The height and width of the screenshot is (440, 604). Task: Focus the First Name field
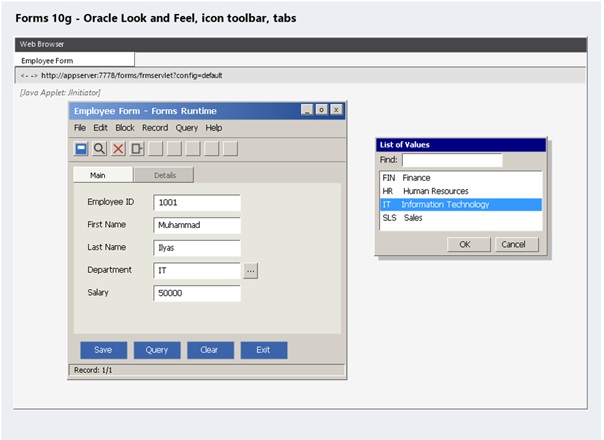coord(197,225)
